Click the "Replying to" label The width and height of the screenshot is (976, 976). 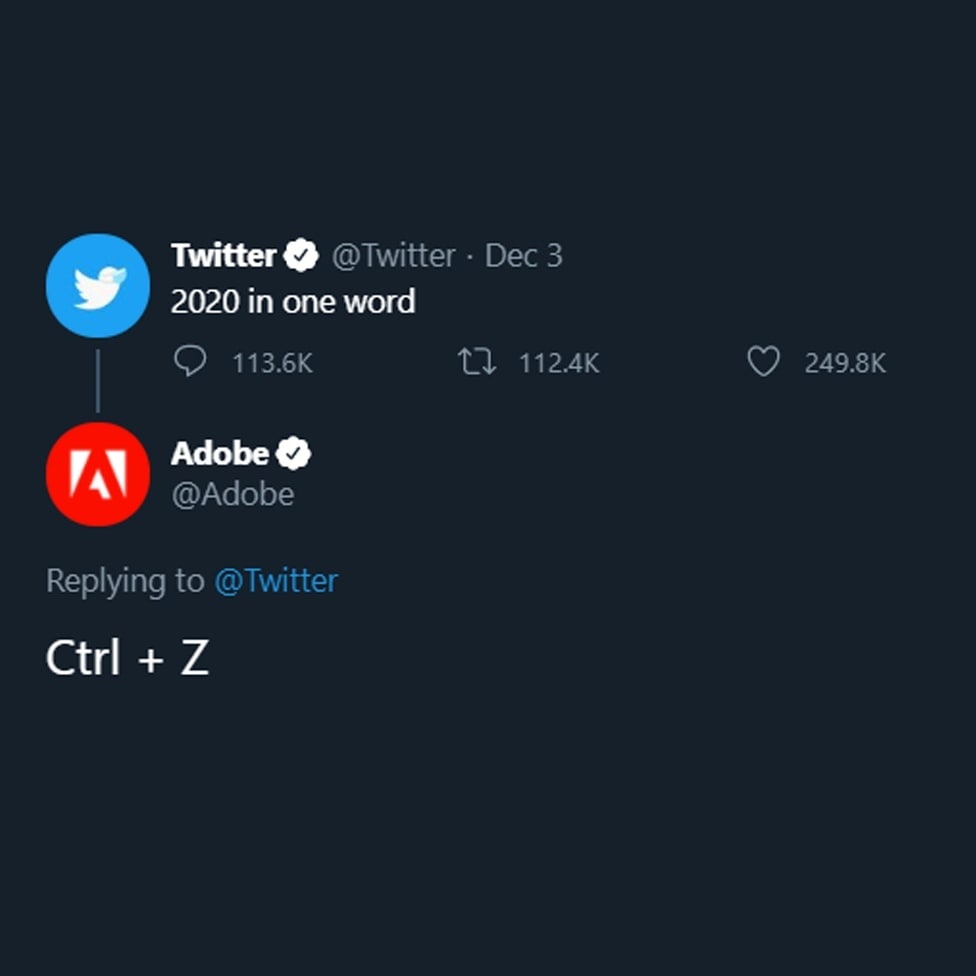(125, 581)
